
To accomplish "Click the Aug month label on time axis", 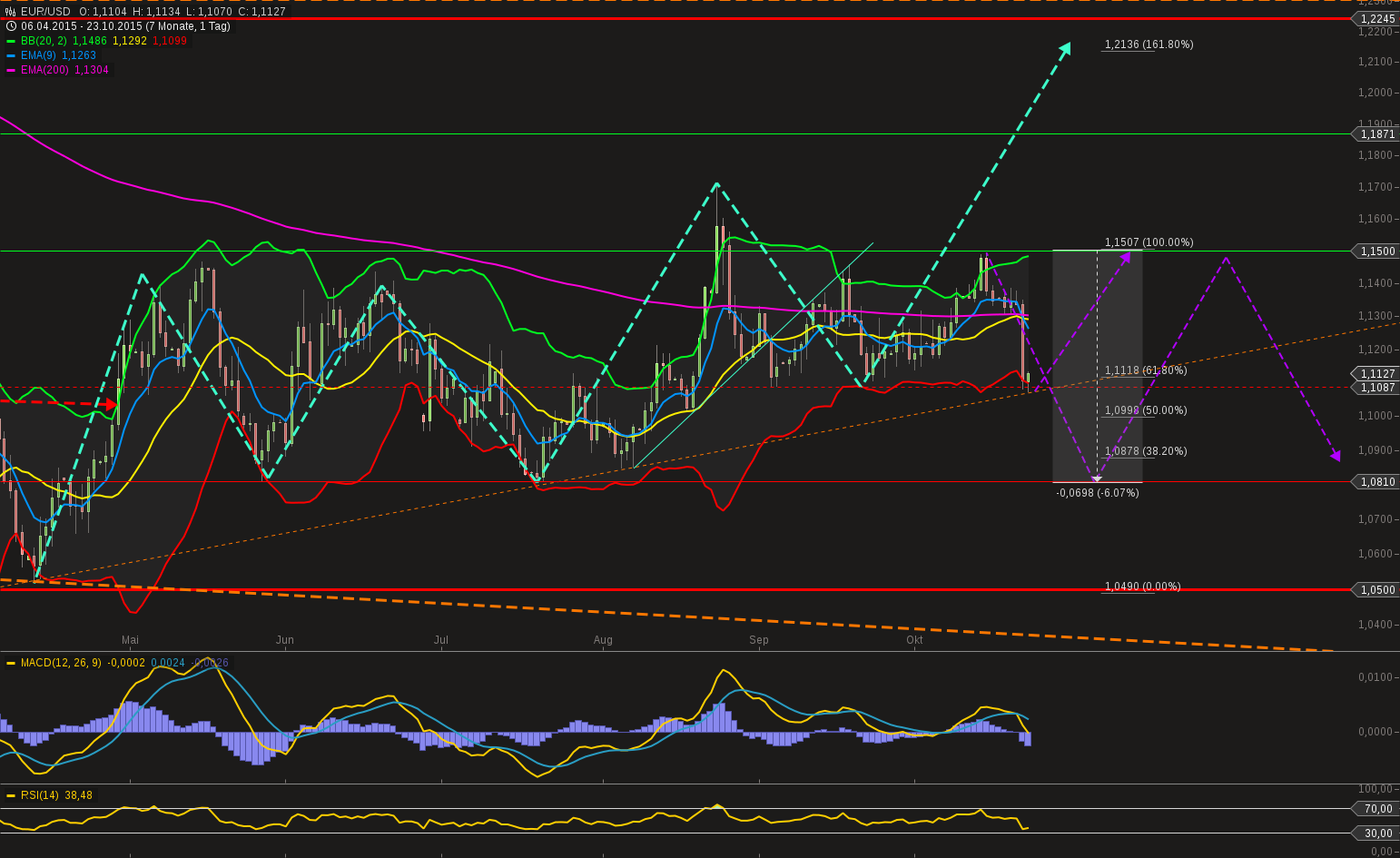I will coord(603,640).
